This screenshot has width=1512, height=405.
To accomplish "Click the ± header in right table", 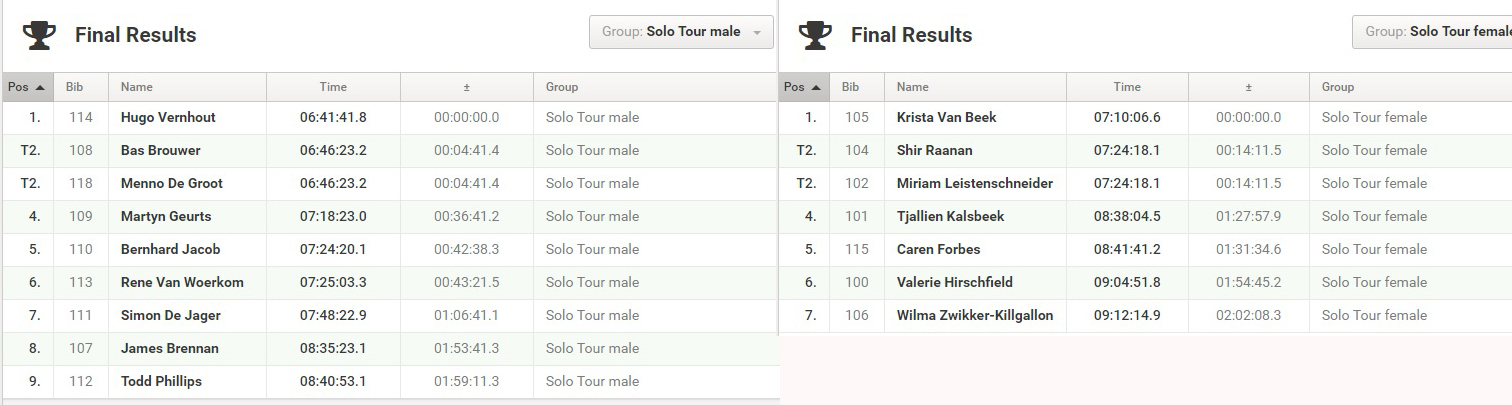I will [1248, 87].
